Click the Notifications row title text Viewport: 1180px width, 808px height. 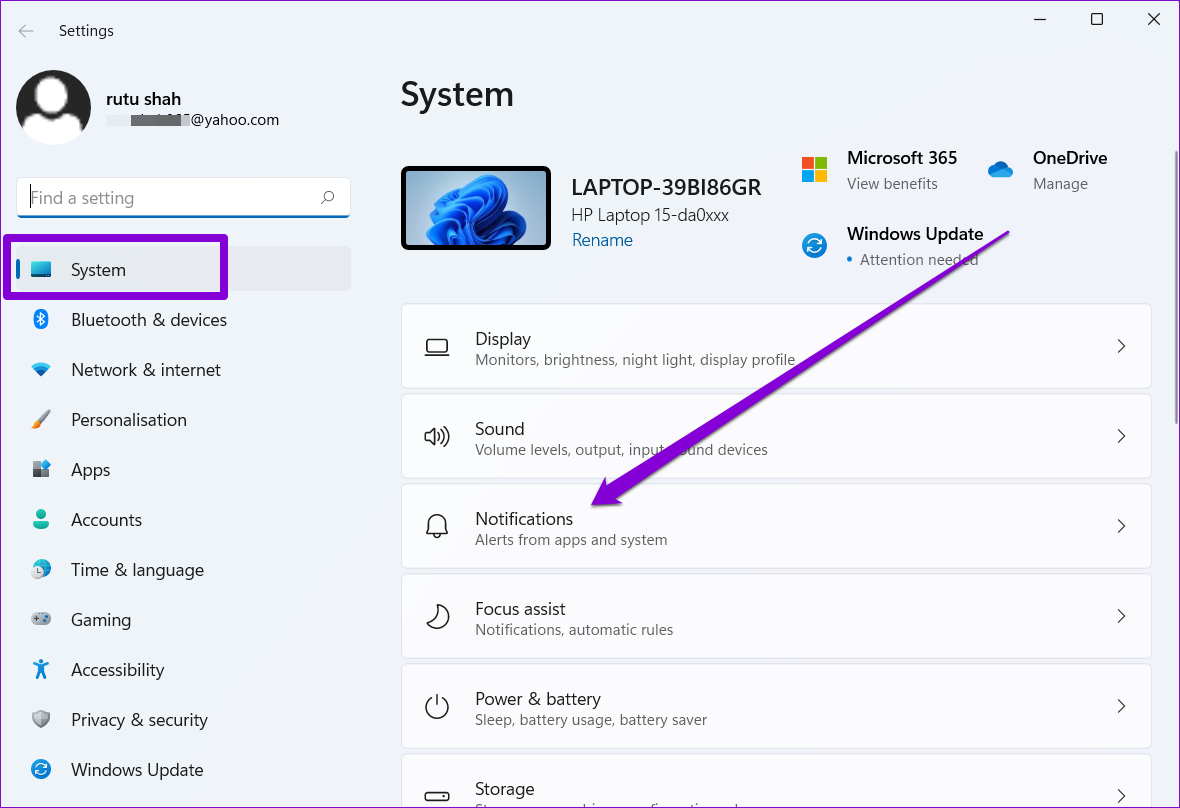pyautogui.click(x=524, y=518)
